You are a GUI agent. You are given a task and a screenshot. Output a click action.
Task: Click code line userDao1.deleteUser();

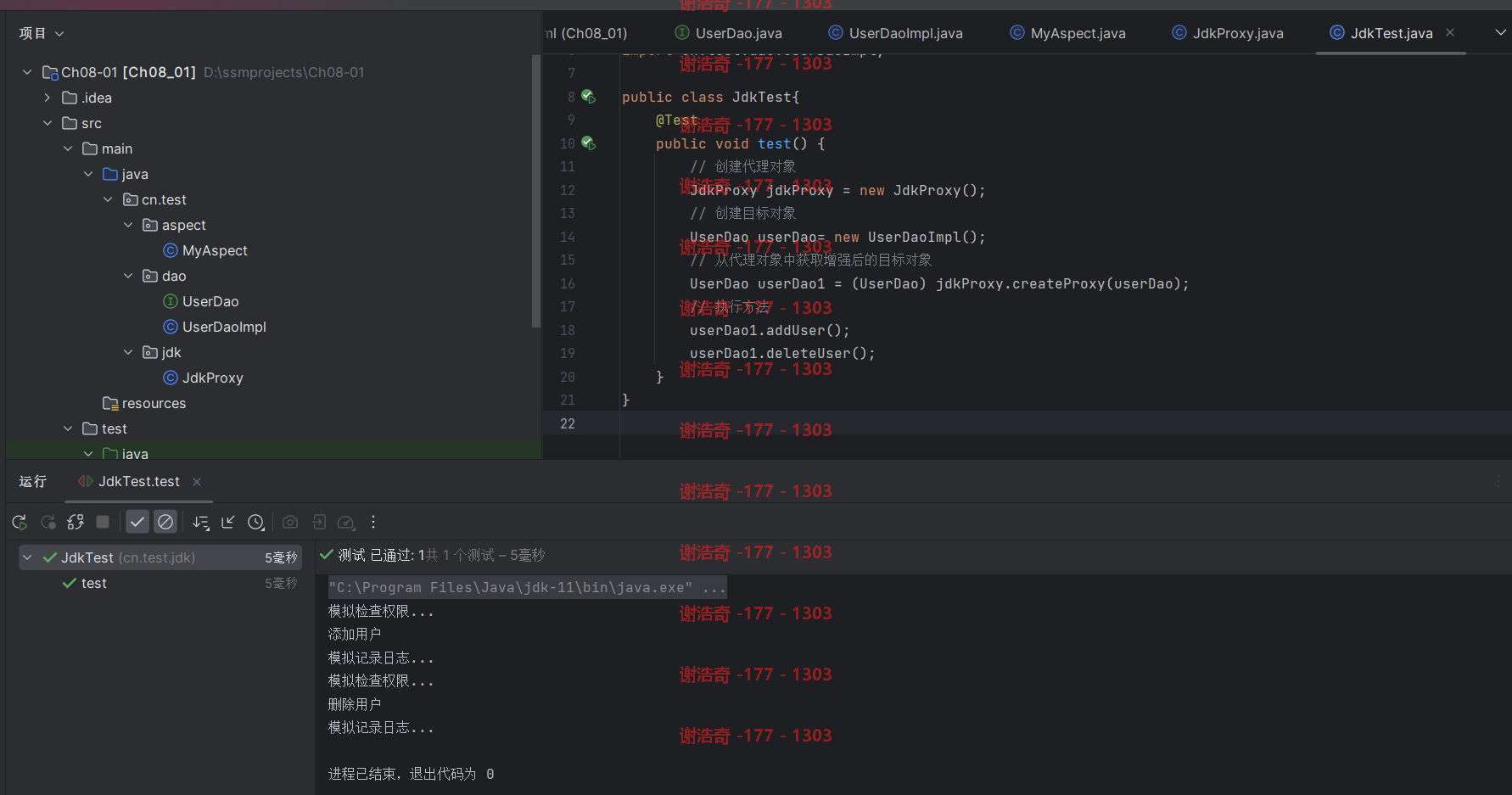(782, 353)
